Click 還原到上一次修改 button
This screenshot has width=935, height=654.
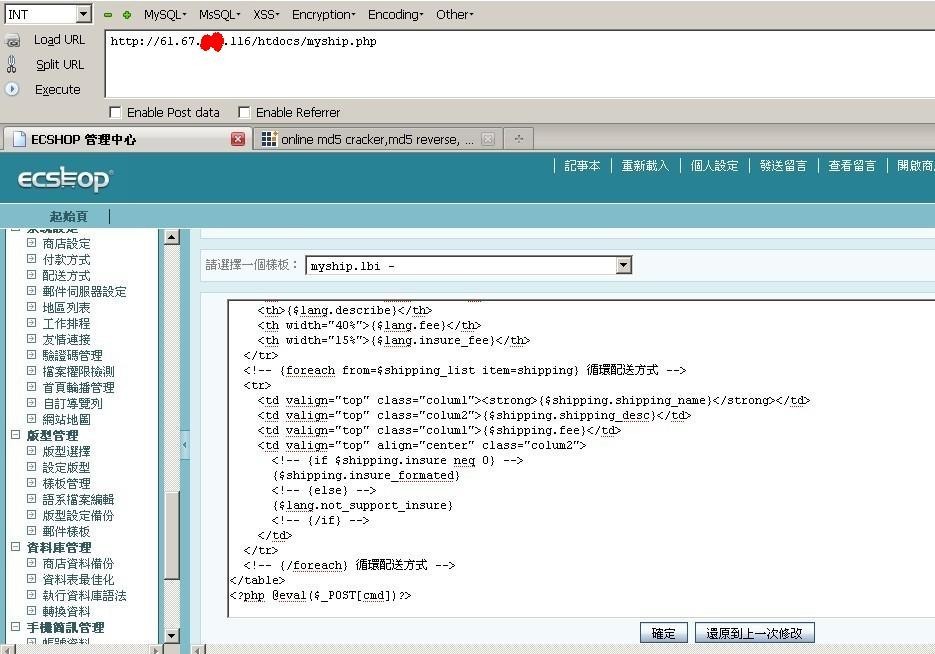click(754, 633)
